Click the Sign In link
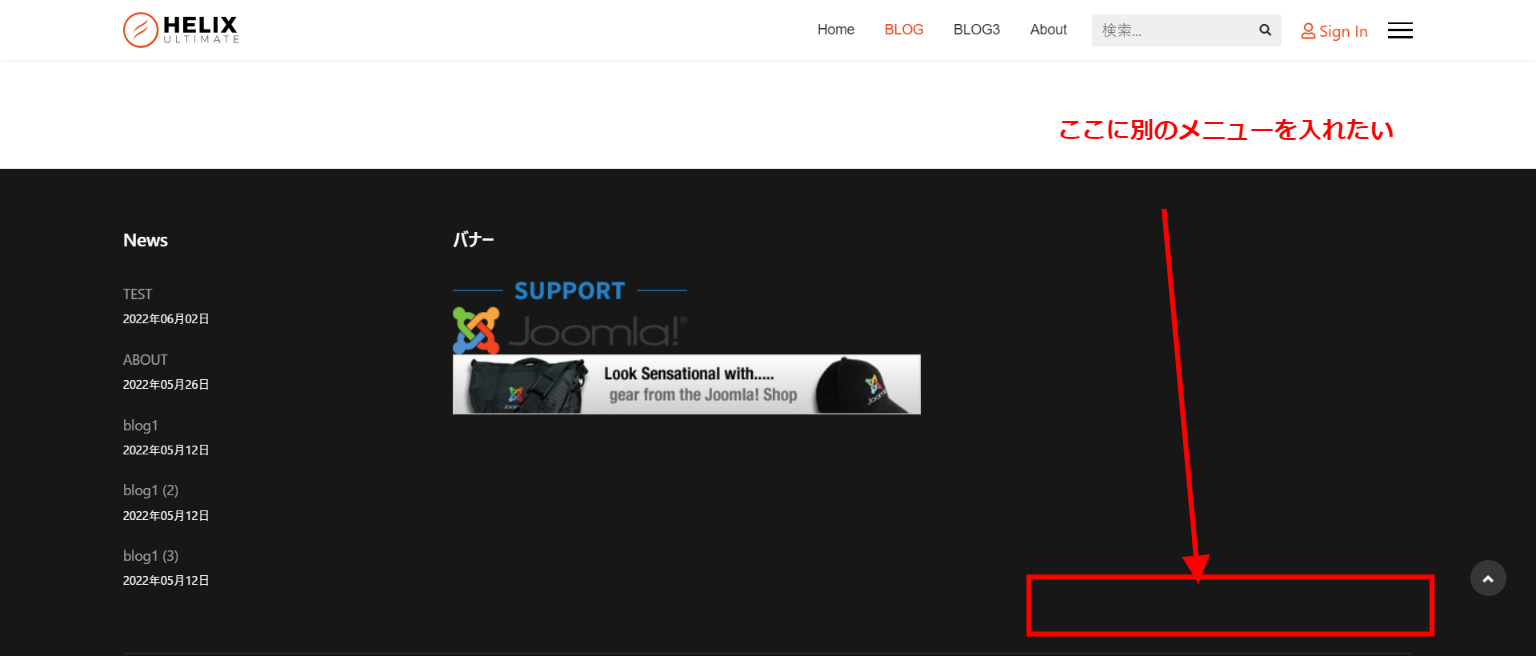 (1343, 31)
